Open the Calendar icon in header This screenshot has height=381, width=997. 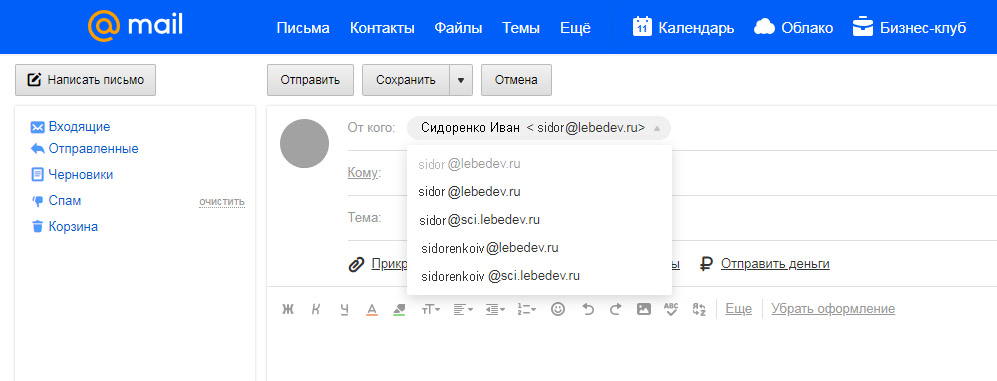pos(642,27)
